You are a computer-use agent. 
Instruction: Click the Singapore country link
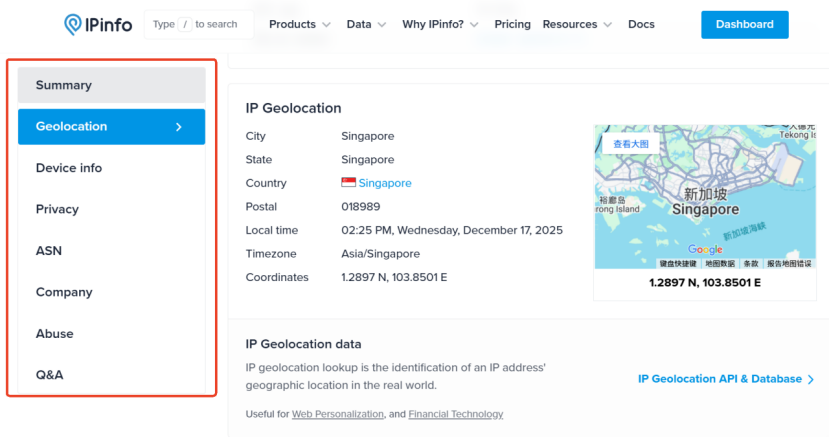(385, 183)
